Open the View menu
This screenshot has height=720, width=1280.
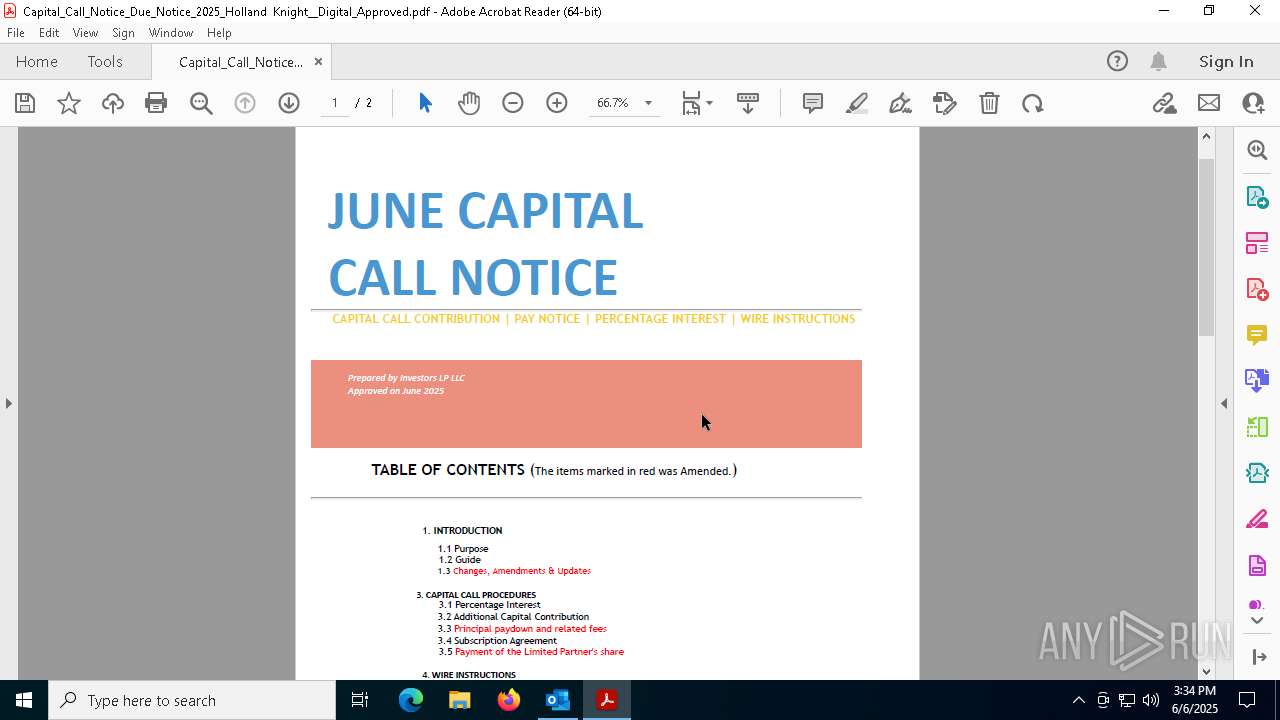point(86,33)
